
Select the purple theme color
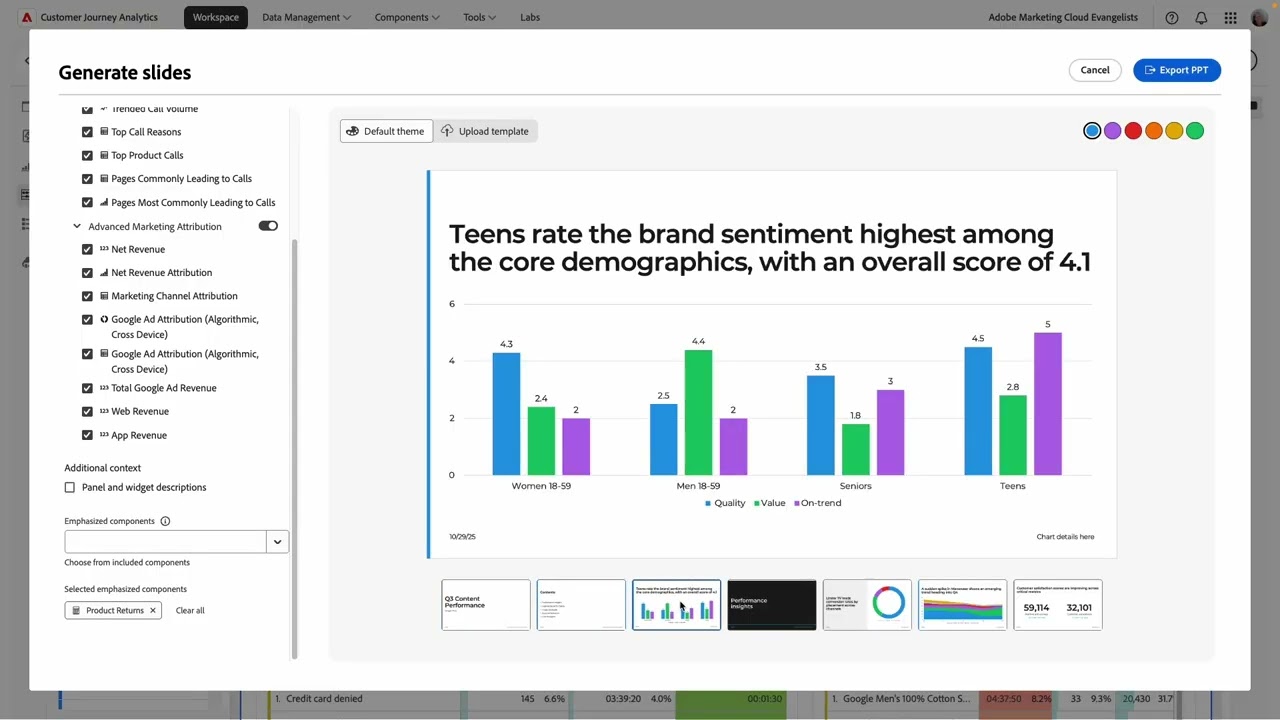click(x=1113, y=131)
